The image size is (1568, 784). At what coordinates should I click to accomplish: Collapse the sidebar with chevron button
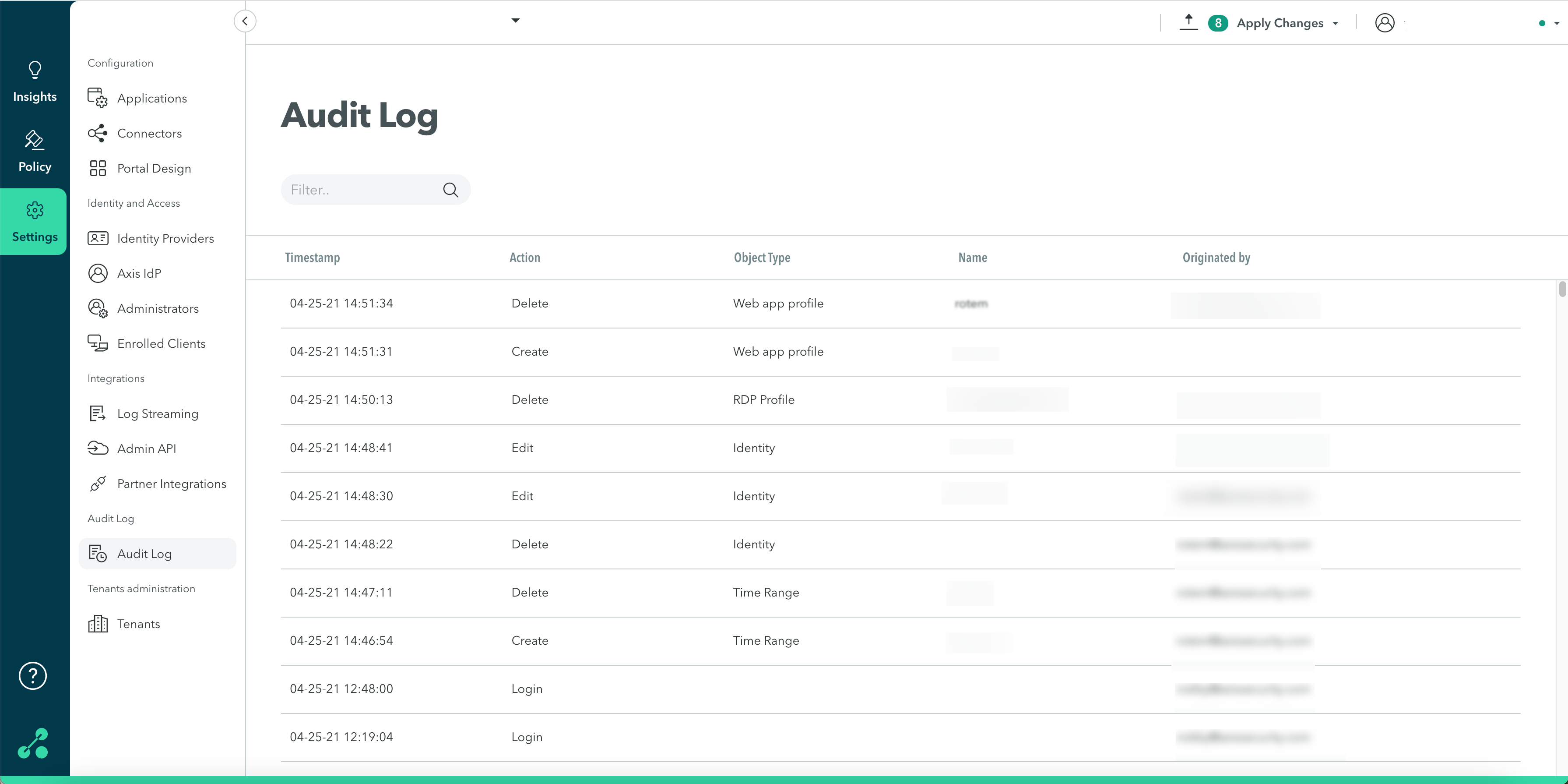click(x=245, y=21)
